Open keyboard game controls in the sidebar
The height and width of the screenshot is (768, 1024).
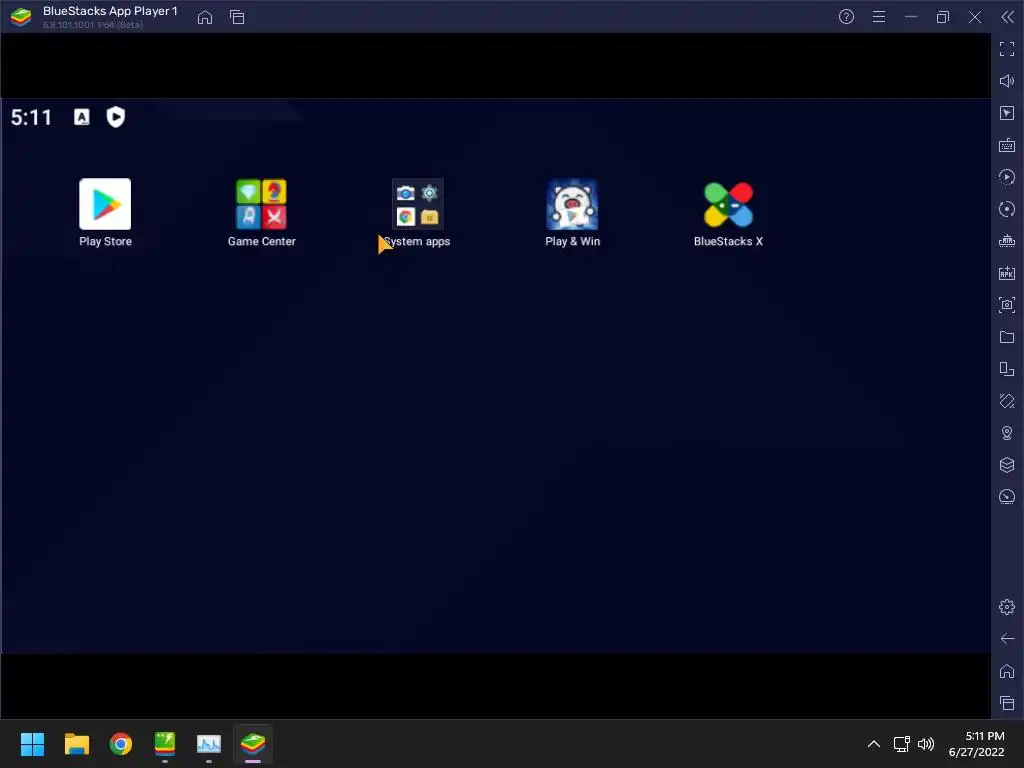click(1007, 145)
